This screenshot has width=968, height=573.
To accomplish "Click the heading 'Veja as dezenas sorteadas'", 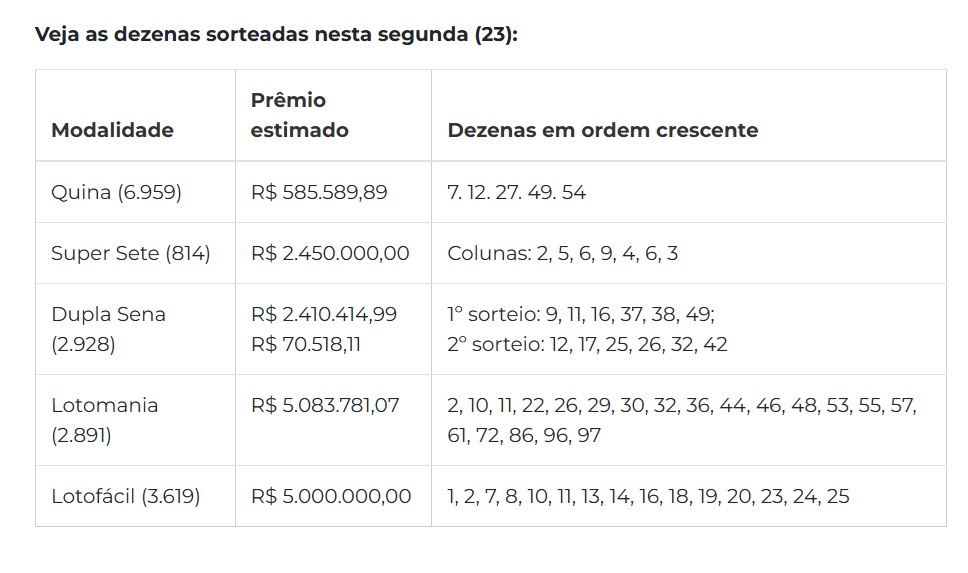I will (x=276, y=34).
